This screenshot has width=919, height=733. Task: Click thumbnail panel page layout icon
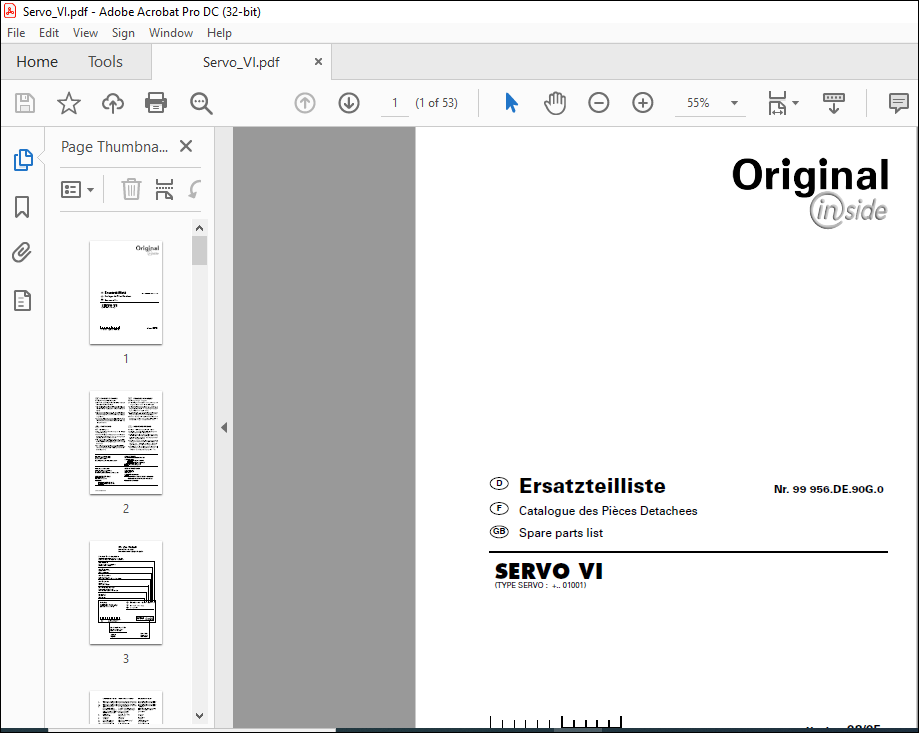[x=164, y=189]
